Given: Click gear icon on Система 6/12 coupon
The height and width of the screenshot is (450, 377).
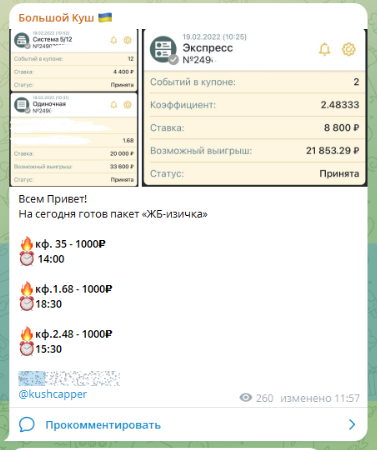Looking at the screenshot, I should [x=127, y=40].
